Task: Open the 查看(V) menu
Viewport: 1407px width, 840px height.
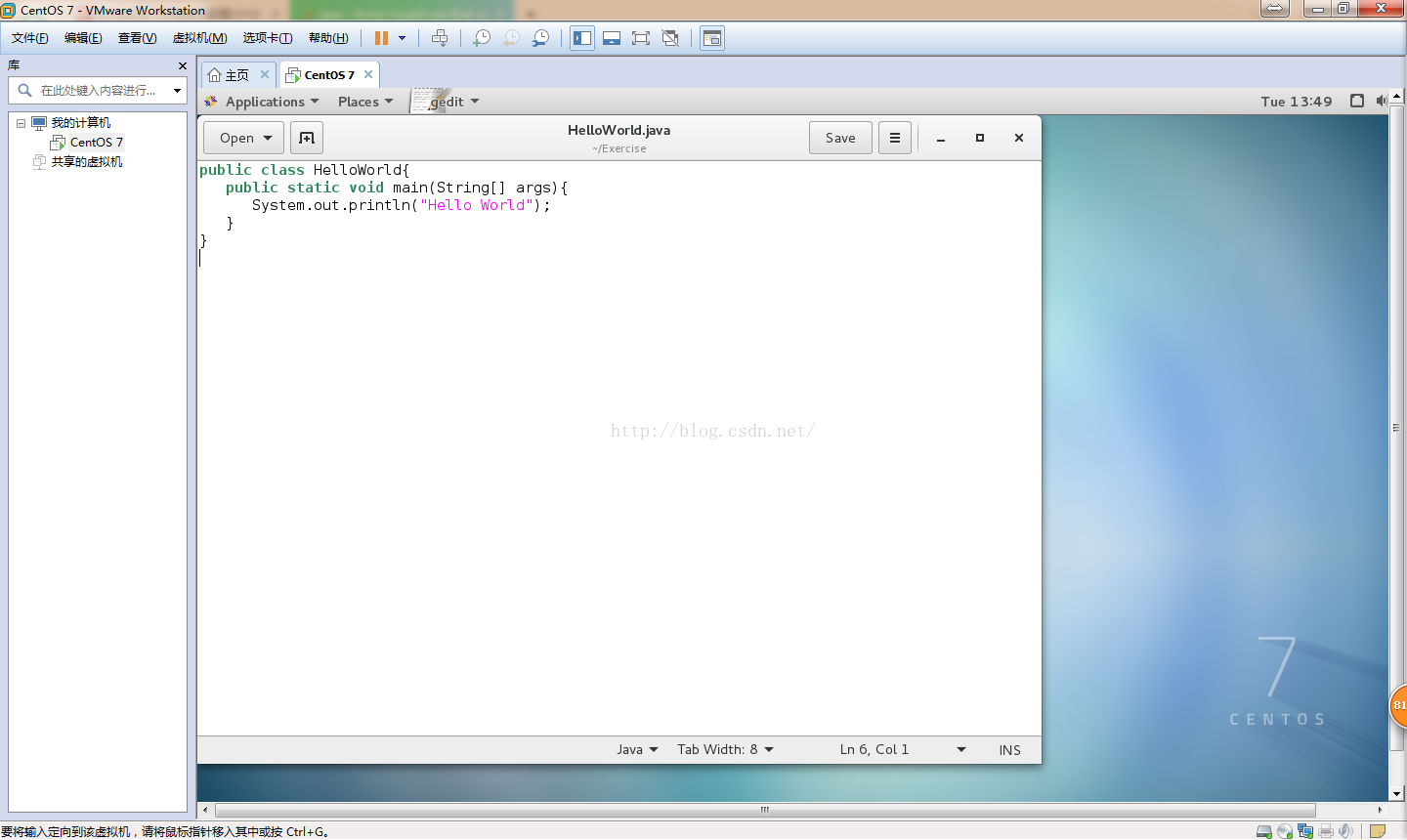Action: click(x=137, y=38)
